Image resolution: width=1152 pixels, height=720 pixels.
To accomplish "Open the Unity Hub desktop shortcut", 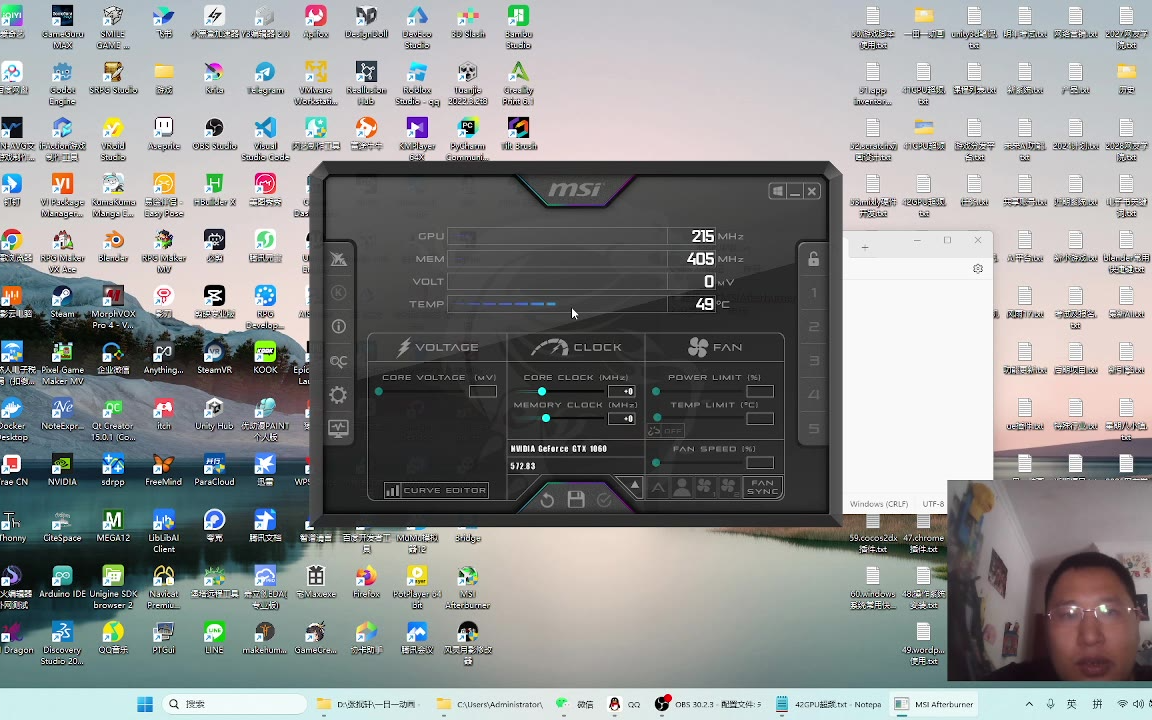I will click(x=215, y=414).
